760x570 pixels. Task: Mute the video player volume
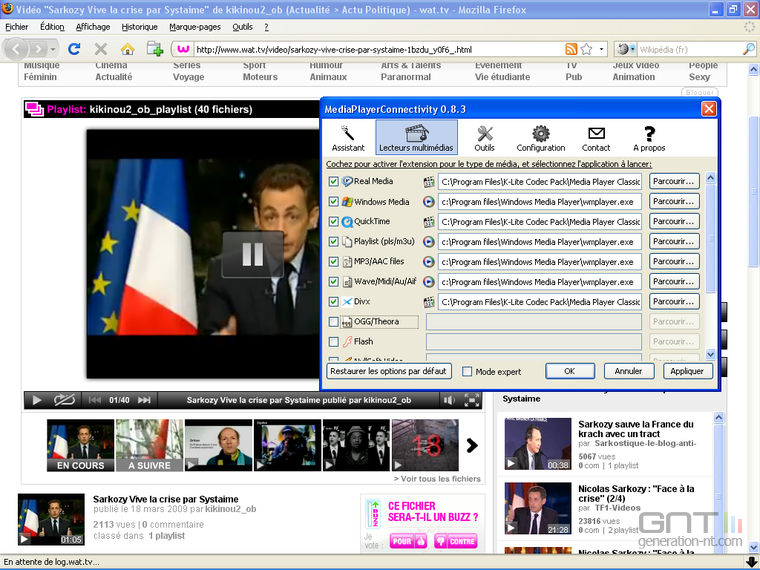click(449, 400)
